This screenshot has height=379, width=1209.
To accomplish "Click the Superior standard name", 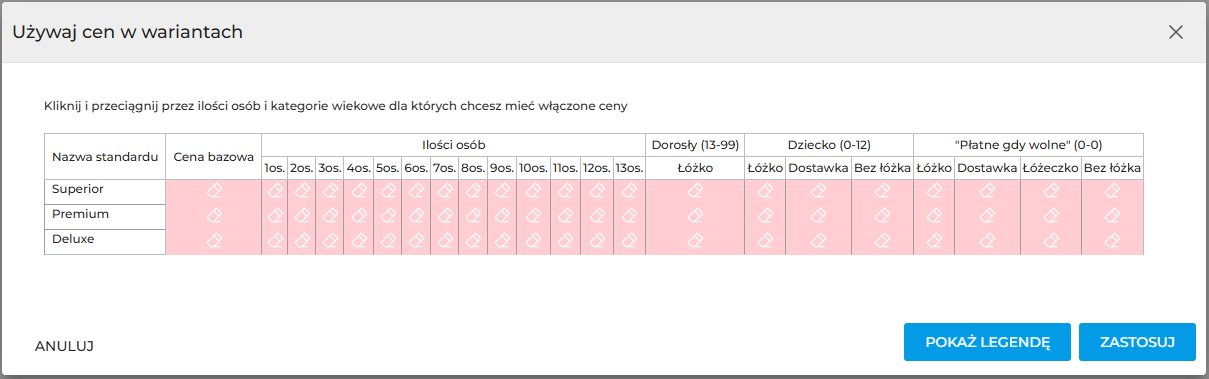I will (78, 189).
